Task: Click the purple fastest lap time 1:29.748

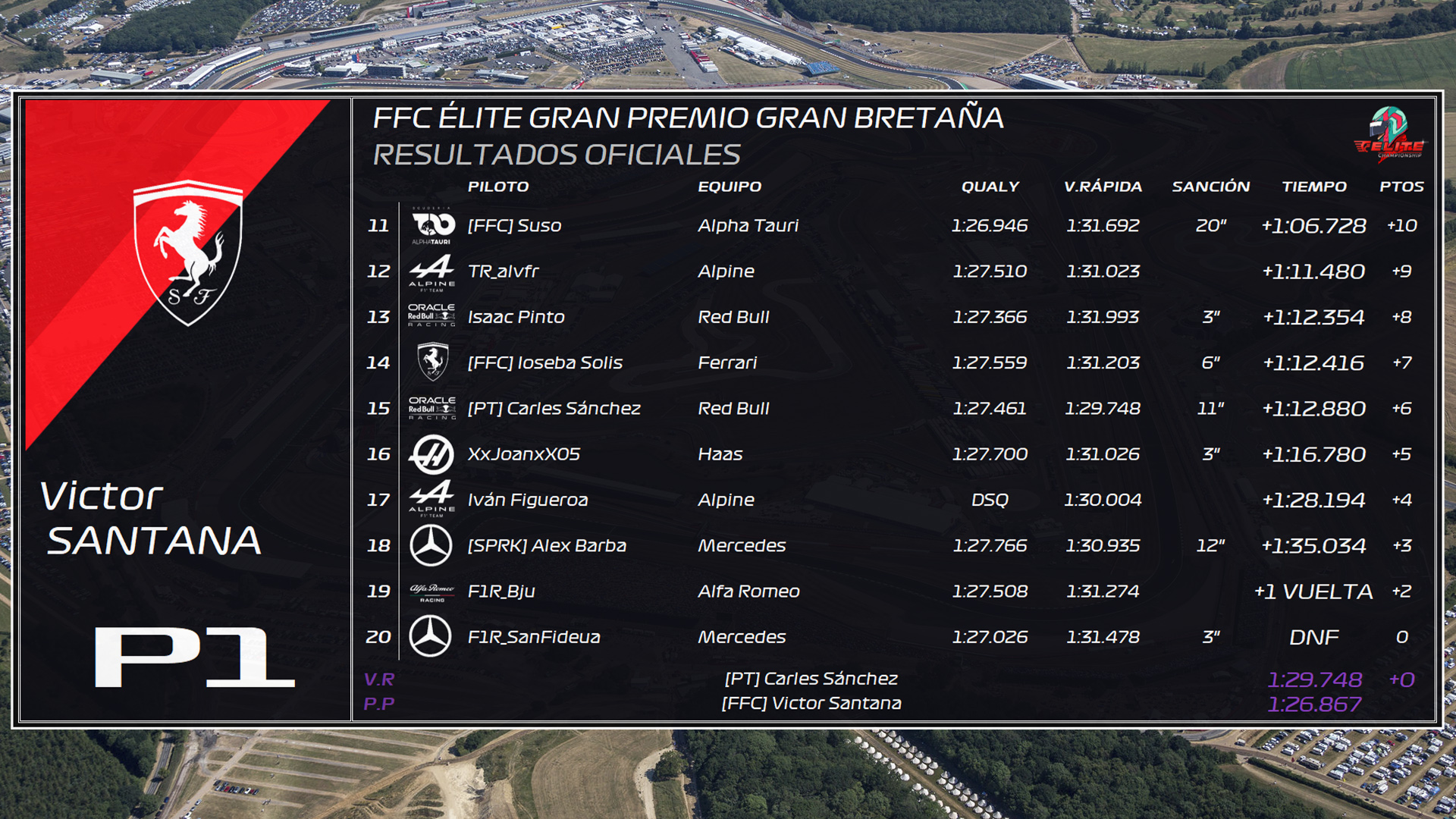Action: click(1315, 679)
